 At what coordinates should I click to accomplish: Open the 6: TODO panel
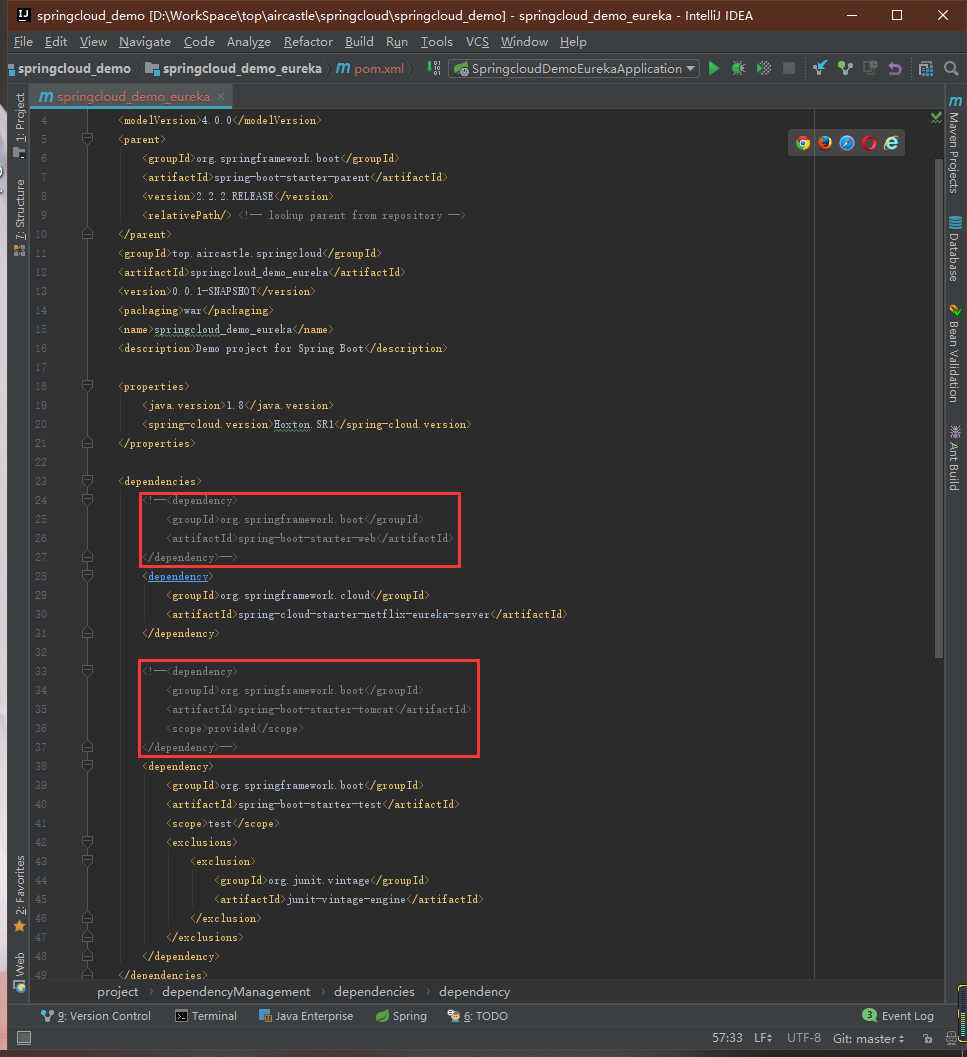(477, 1016)
